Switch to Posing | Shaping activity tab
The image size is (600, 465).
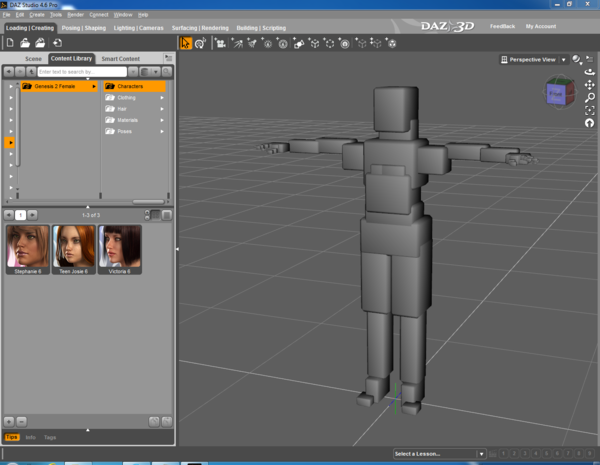pyautogui.click(x=84, y=28)
